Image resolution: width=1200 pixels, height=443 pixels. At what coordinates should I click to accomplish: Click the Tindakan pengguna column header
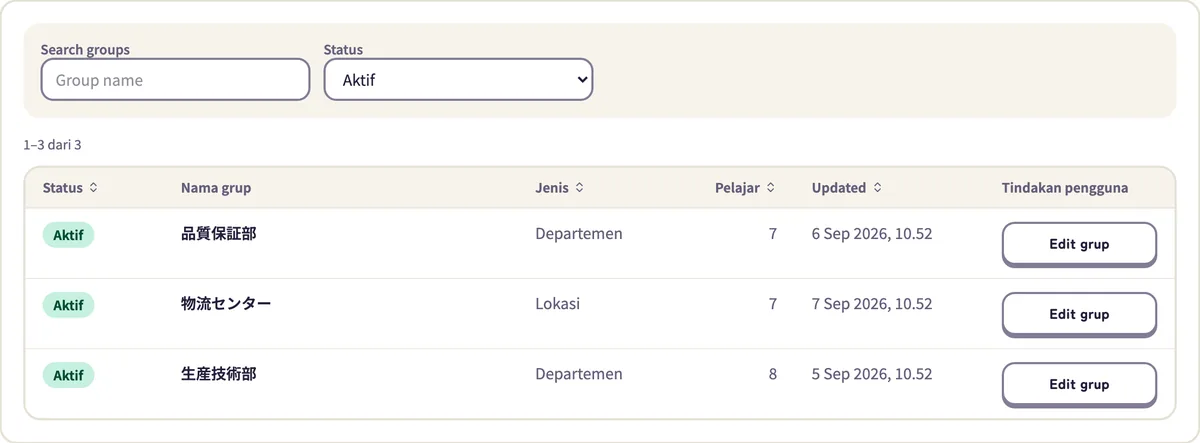pyautogui.click(x=1065, y=188)
